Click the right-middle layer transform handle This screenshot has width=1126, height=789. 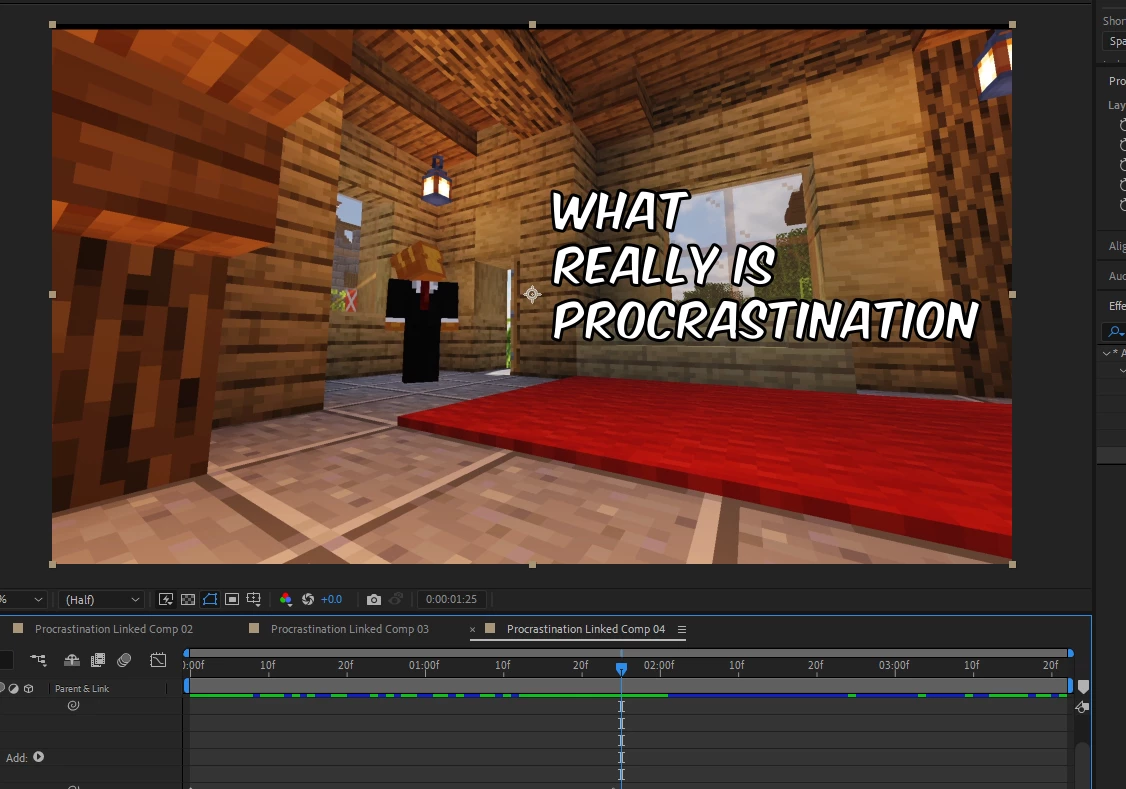coord(1013,294)
